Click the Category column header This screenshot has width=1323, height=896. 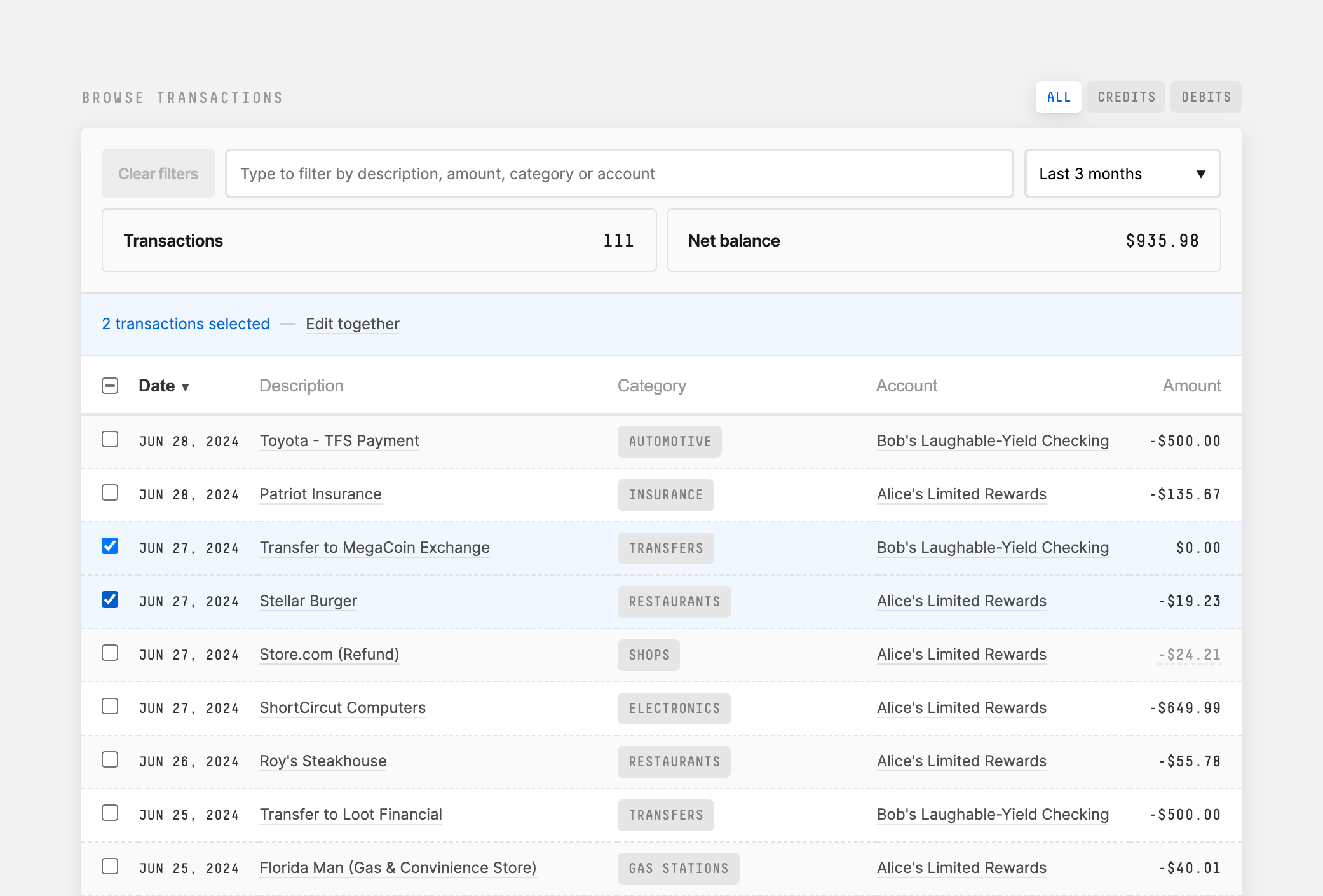652,386
